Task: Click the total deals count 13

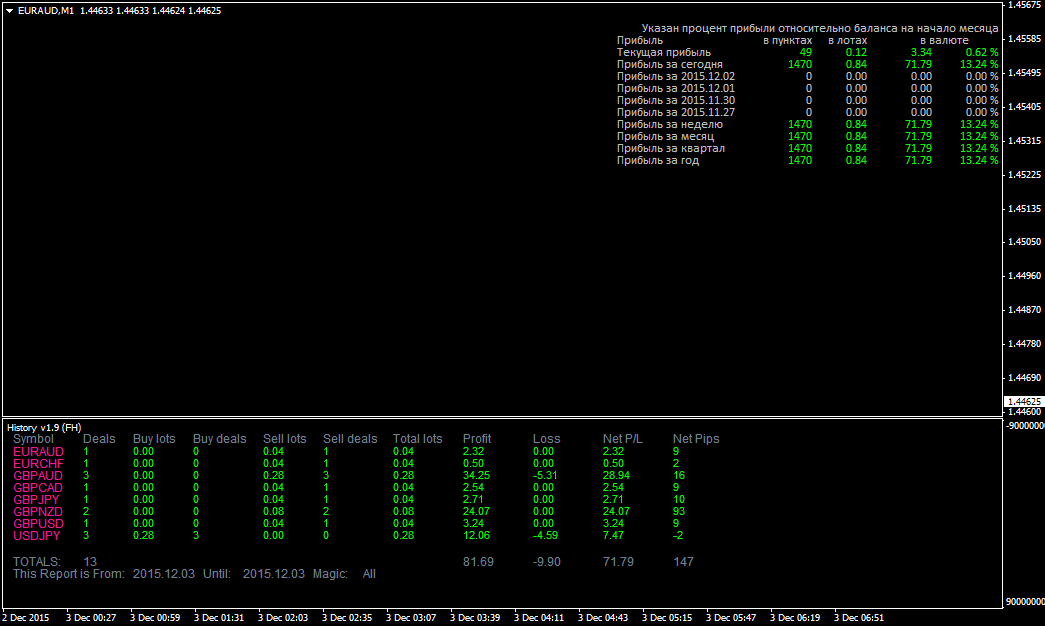Action: (x=90, y=562)
